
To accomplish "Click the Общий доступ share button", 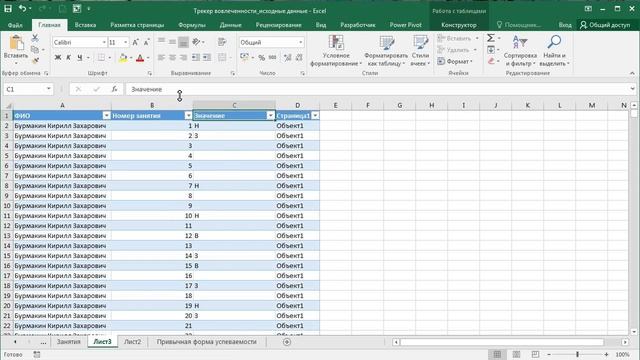I will coord(605,25).
